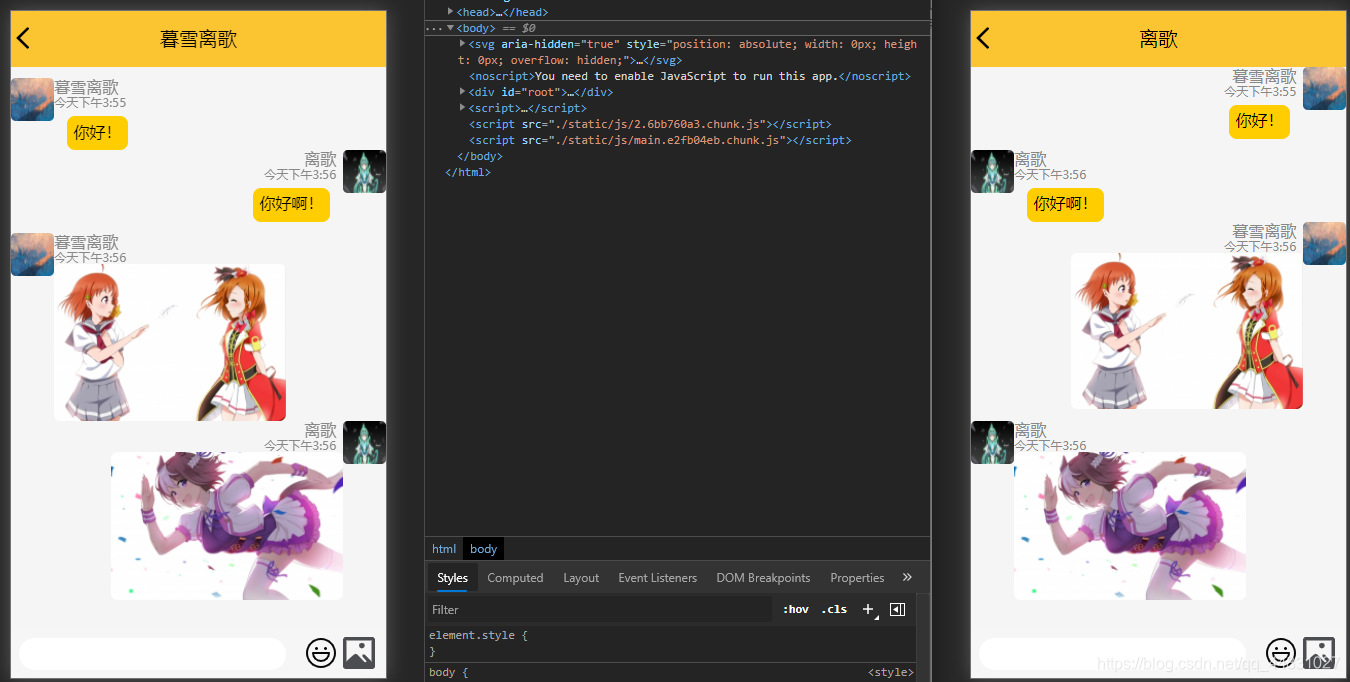Screen dimensions: 1350x682
Task: Switch to the Properties tab
Action: point(857,578)
